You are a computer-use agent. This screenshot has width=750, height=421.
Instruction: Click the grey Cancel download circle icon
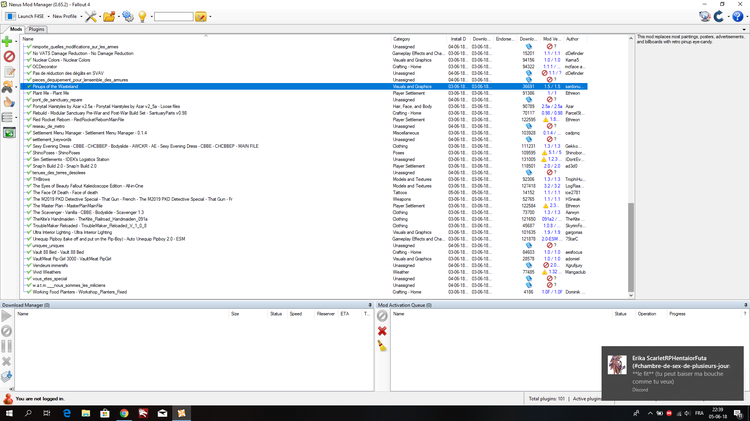pos(6,331)
